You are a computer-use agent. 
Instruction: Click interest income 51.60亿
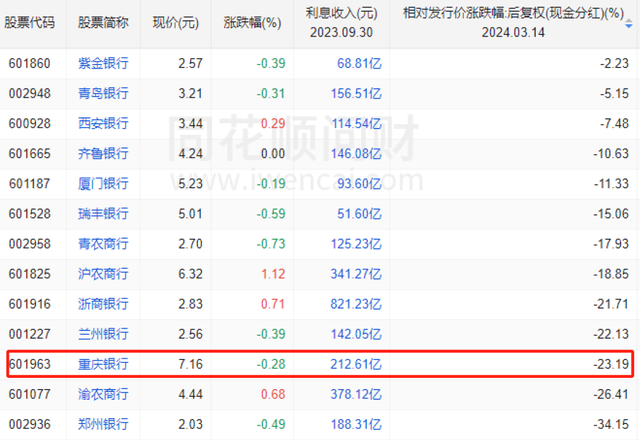[359, 213]
